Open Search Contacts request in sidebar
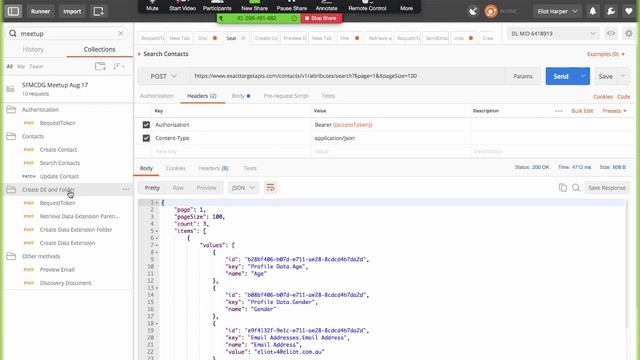Viewport: 640px width, 360px height. coord(60,163)
